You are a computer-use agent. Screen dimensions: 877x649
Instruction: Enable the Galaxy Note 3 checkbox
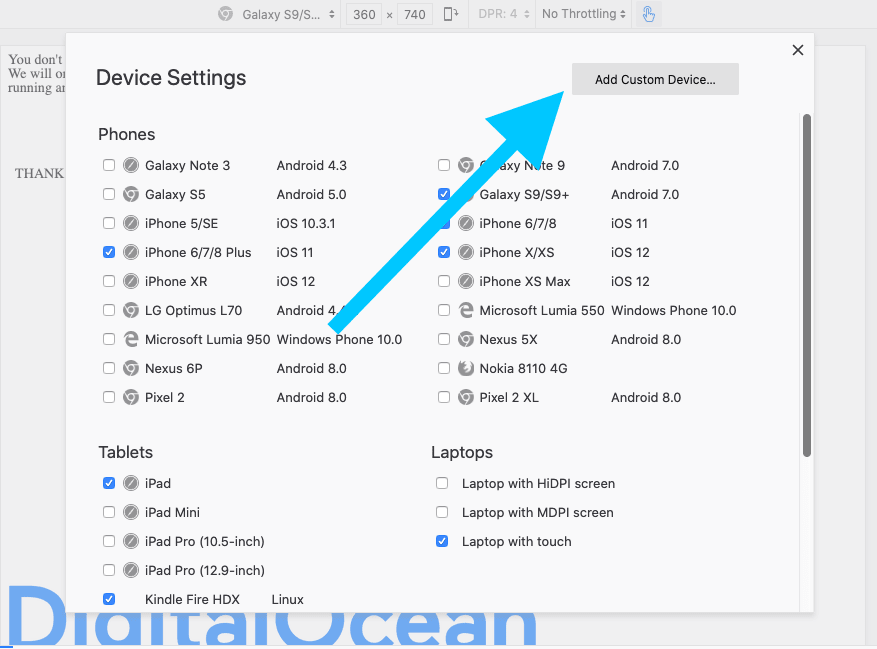(x=109, y=165)
